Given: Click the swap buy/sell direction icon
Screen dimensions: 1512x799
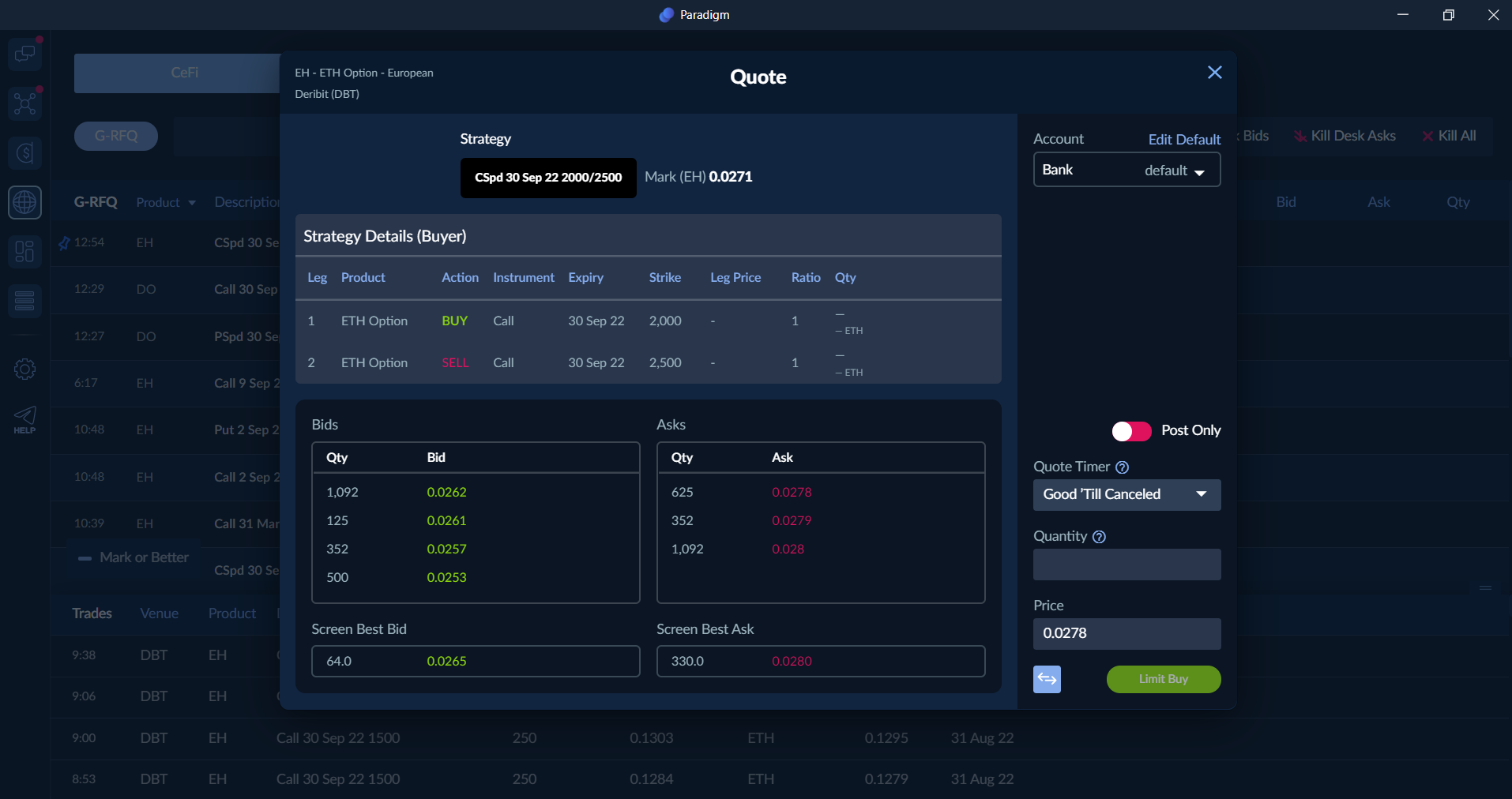Looking at the screenshot, I should (1047, 679).
